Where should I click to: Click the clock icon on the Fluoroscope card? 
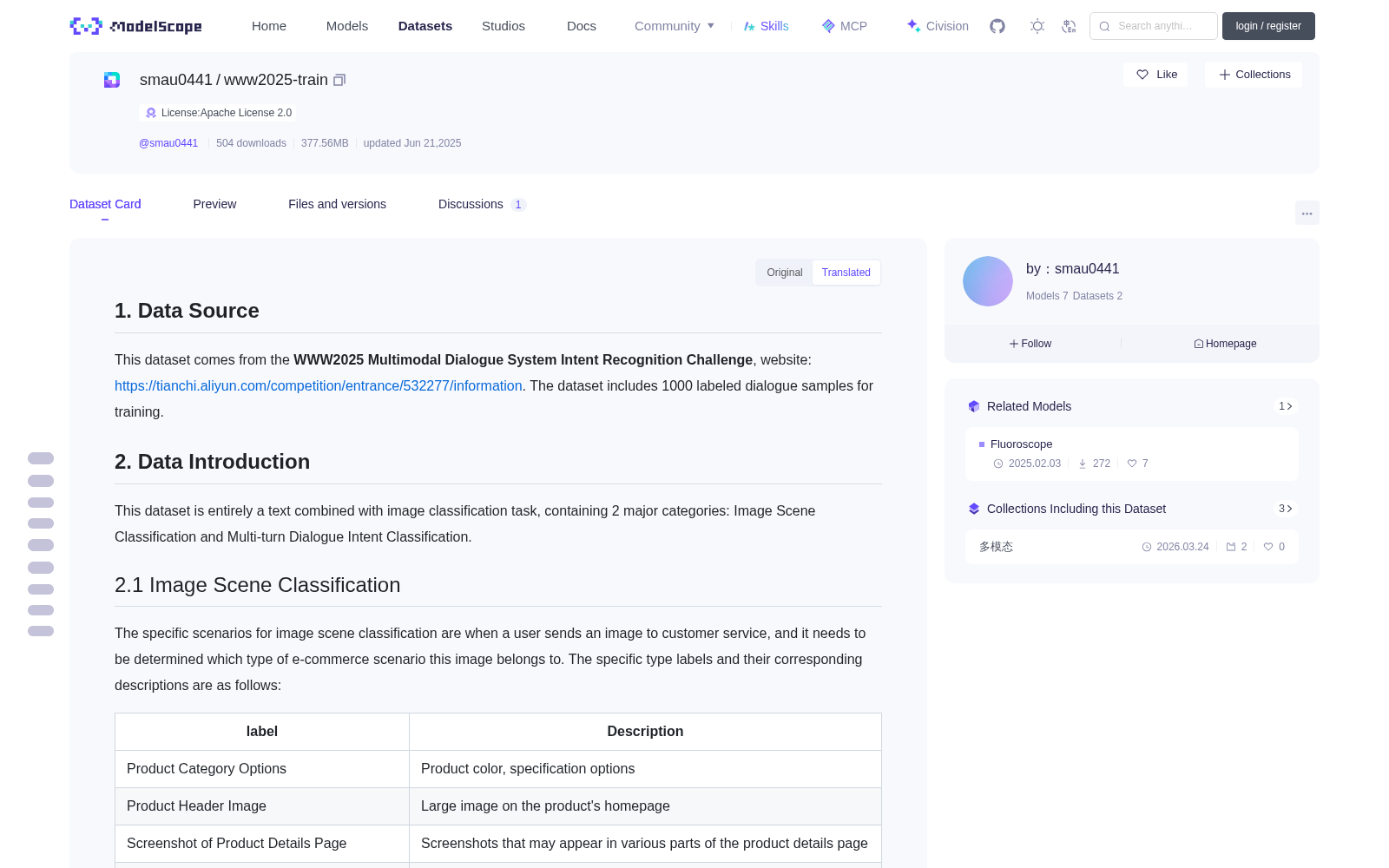click(998, 464)
